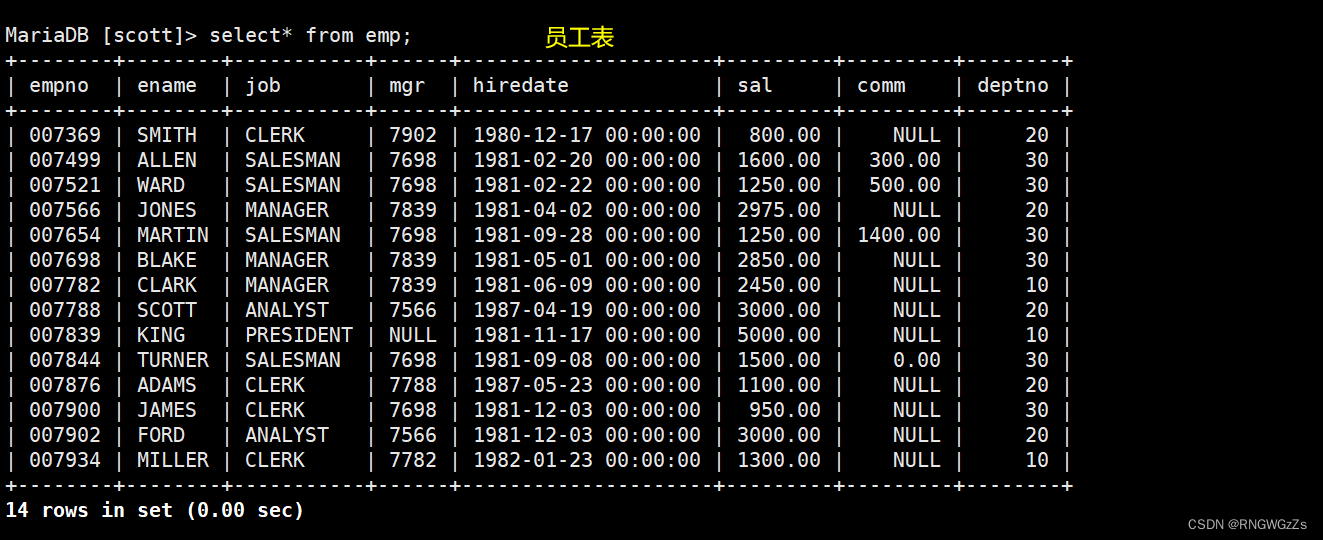Click mgr value 7782 in MILLER's row
Image resolution: width=1323 pixels, height=540 pixels.
click(x=413, y=460)
